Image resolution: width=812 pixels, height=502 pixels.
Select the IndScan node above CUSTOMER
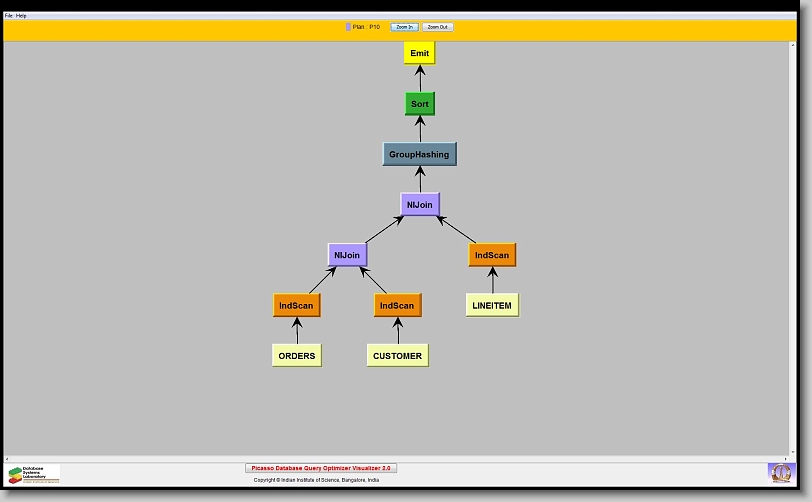[397, 305]
